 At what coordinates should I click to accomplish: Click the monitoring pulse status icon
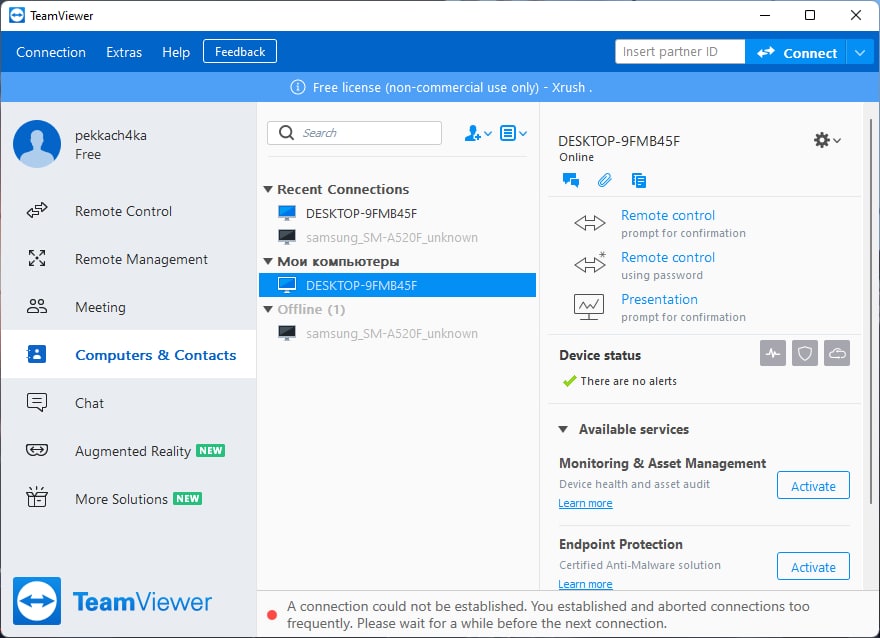[773, 353]
